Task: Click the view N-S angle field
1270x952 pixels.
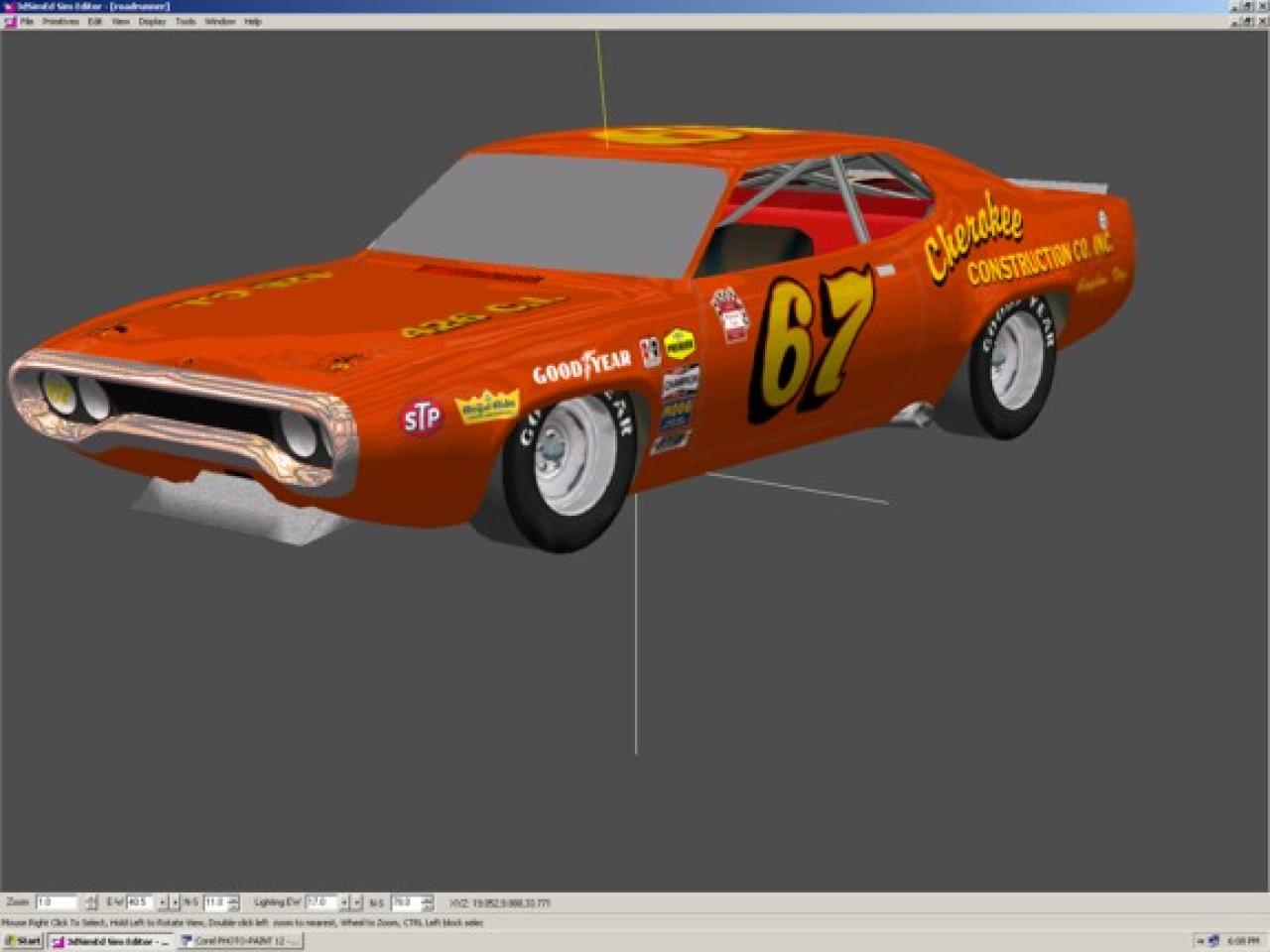Action: pos(214,902)
